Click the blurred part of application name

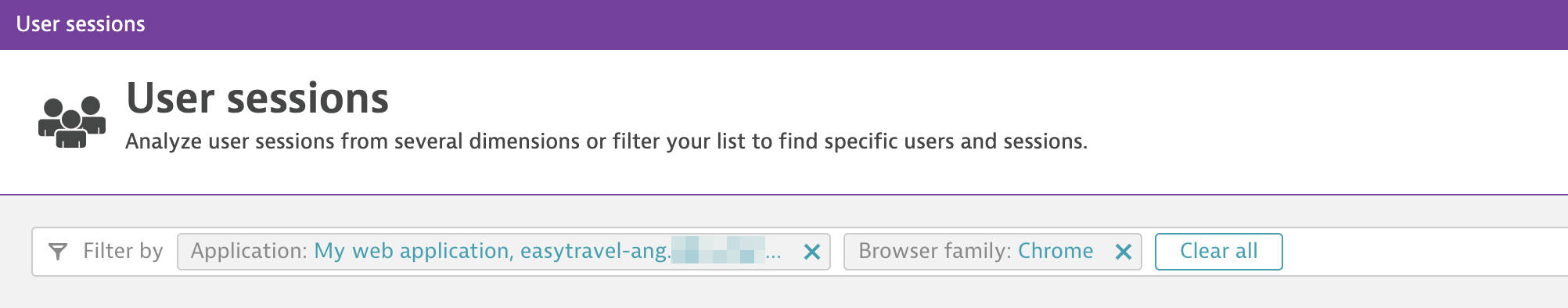point(718,250)
